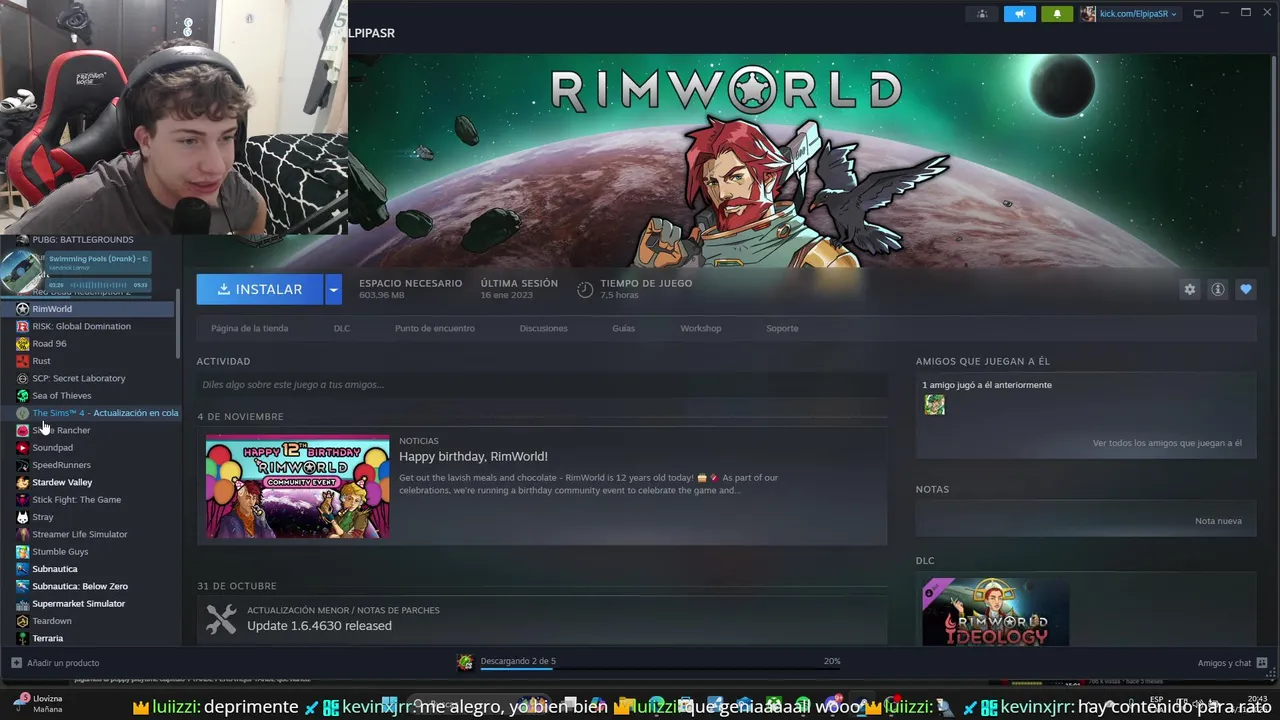Open Ver todos los amigos que juegan link
The height and width of the screenshot is (720, 1280).
[x=1167, y=443]
